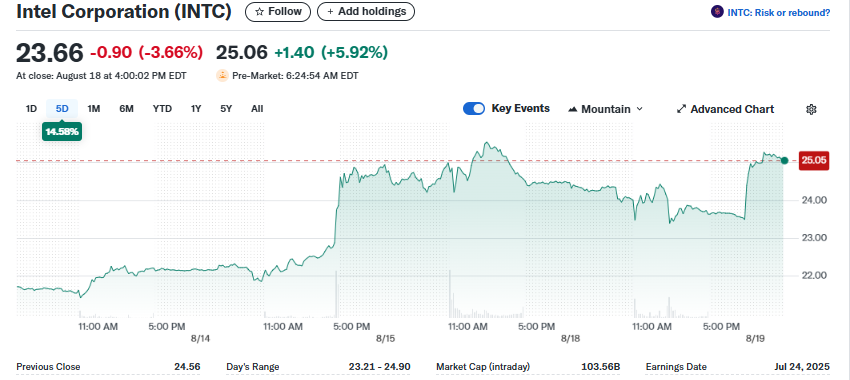Click the Earnings Date label
Image resolution: width=850 pixels, height=380 pixels.
676,367
